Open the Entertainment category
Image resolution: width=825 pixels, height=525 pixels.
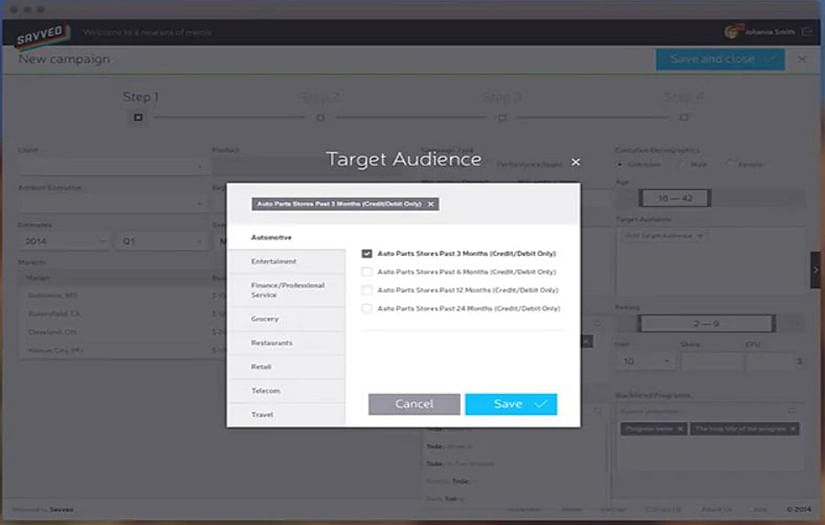pos(274,262)
